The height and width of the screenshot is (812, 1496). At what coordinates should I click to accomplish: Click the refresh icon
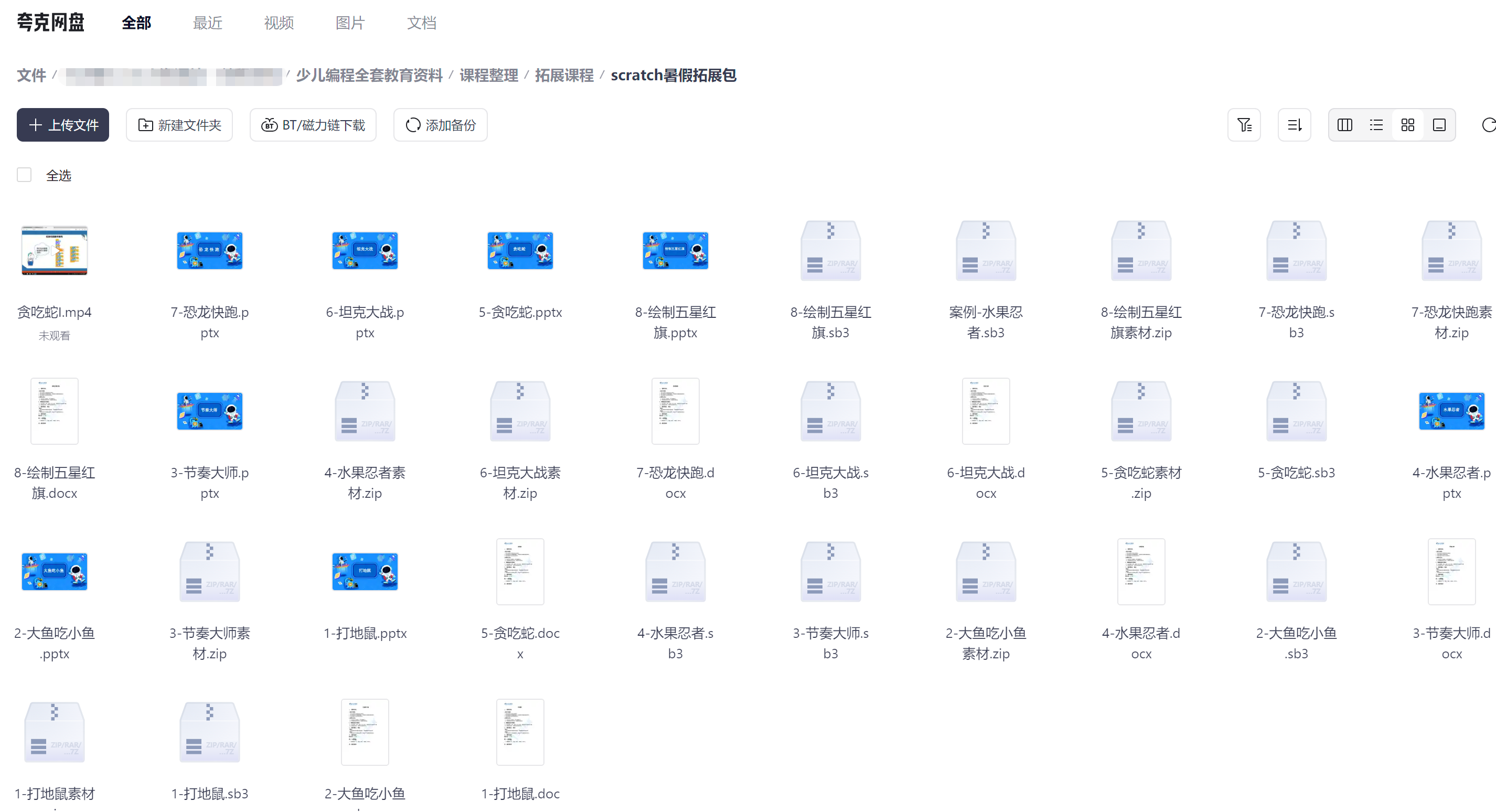point(1489,125)
